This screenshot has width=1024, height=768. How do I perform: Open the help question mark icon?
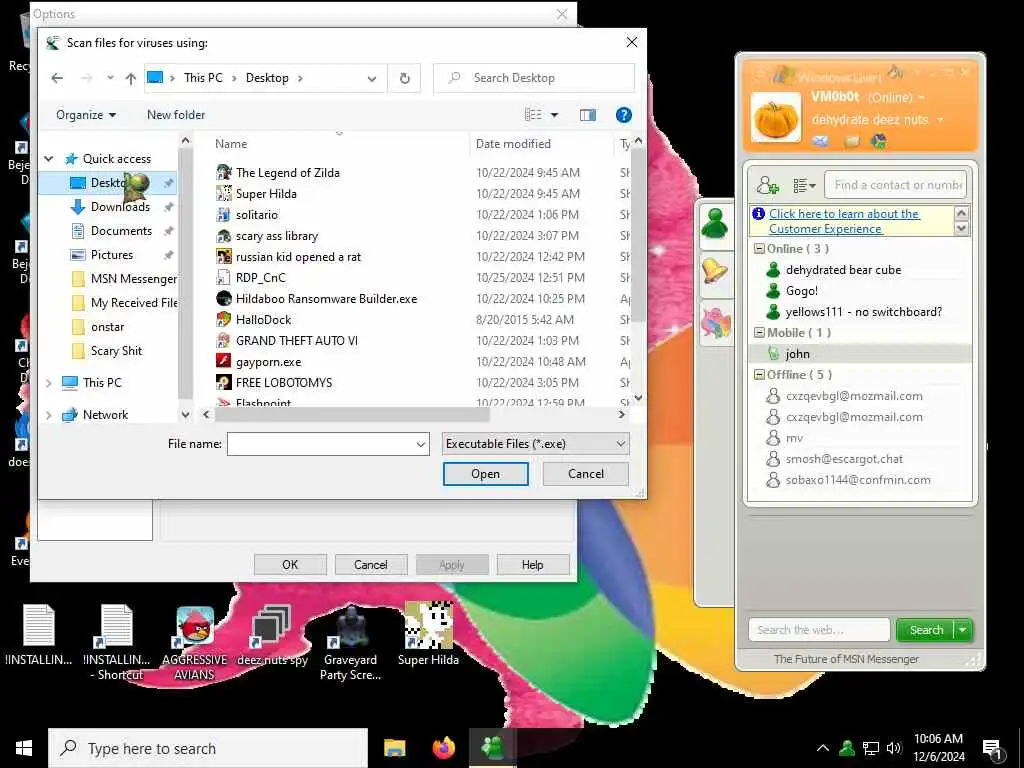624,115
